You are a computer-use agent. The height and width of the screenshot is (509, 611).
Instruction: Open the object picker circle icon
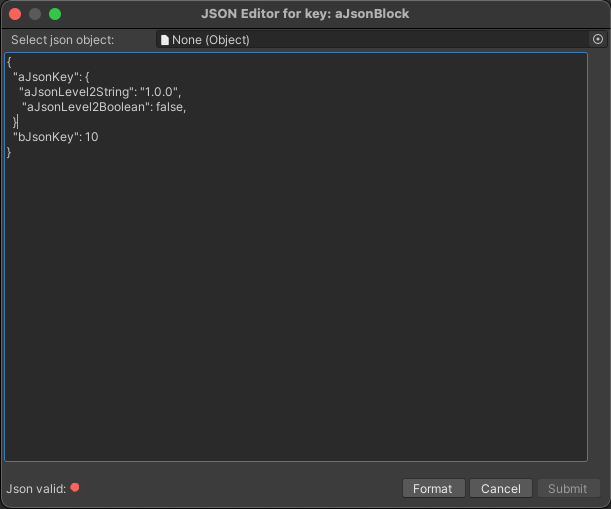(x=598, y=40)
